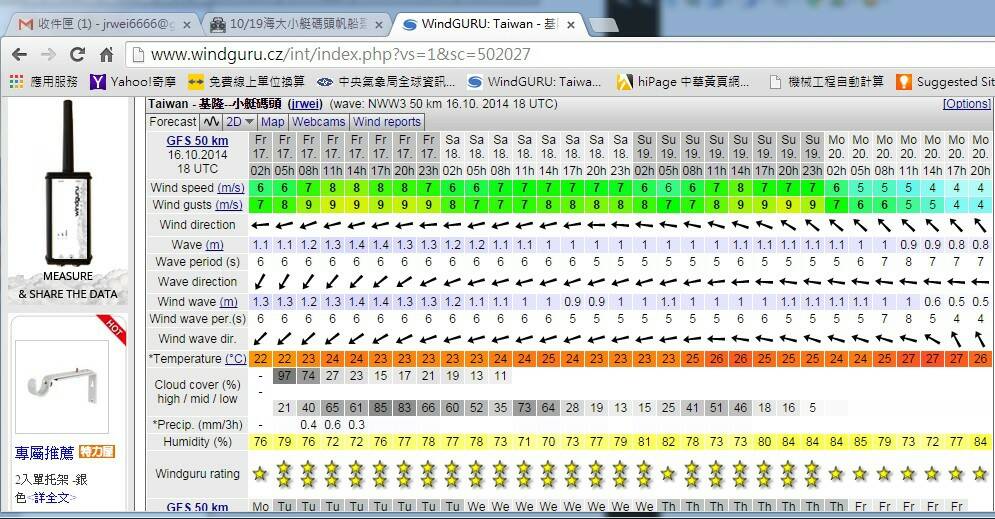Go to browser home page icon
Screen dimensions: 995x519
(x=107, y=55)
